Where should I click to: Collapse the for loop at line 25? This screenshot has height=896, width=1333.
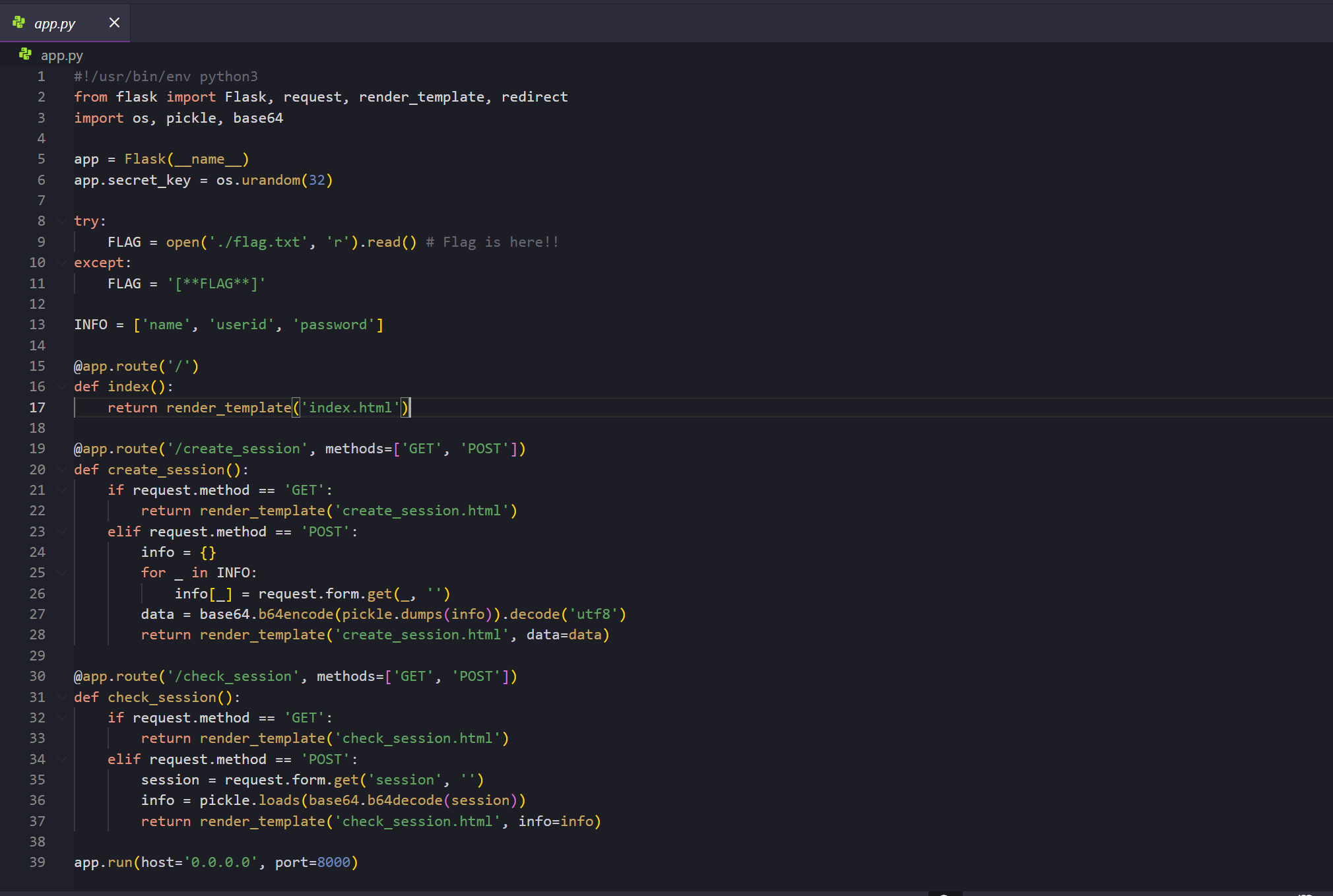coord(62,573)
